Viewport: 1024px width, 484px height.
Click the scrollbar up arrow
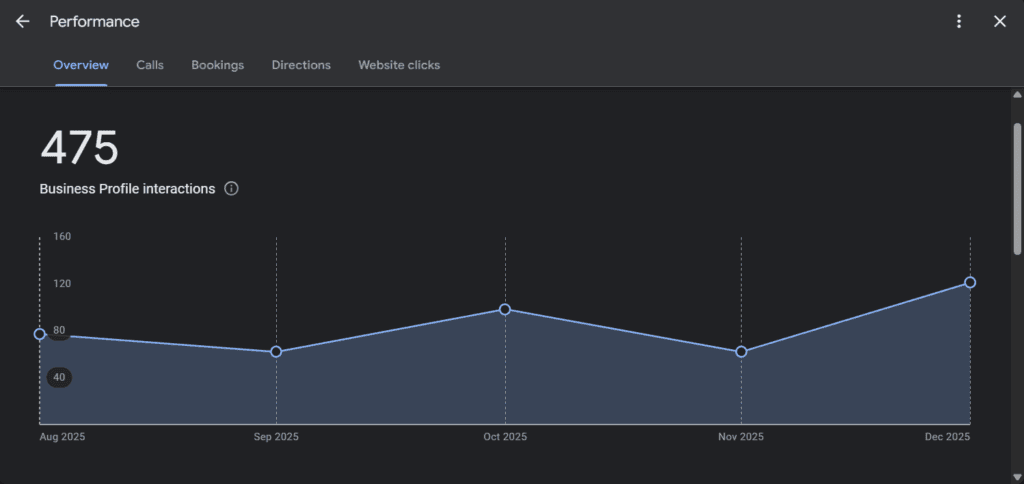pyautogui.click(x=1017, y=95)
